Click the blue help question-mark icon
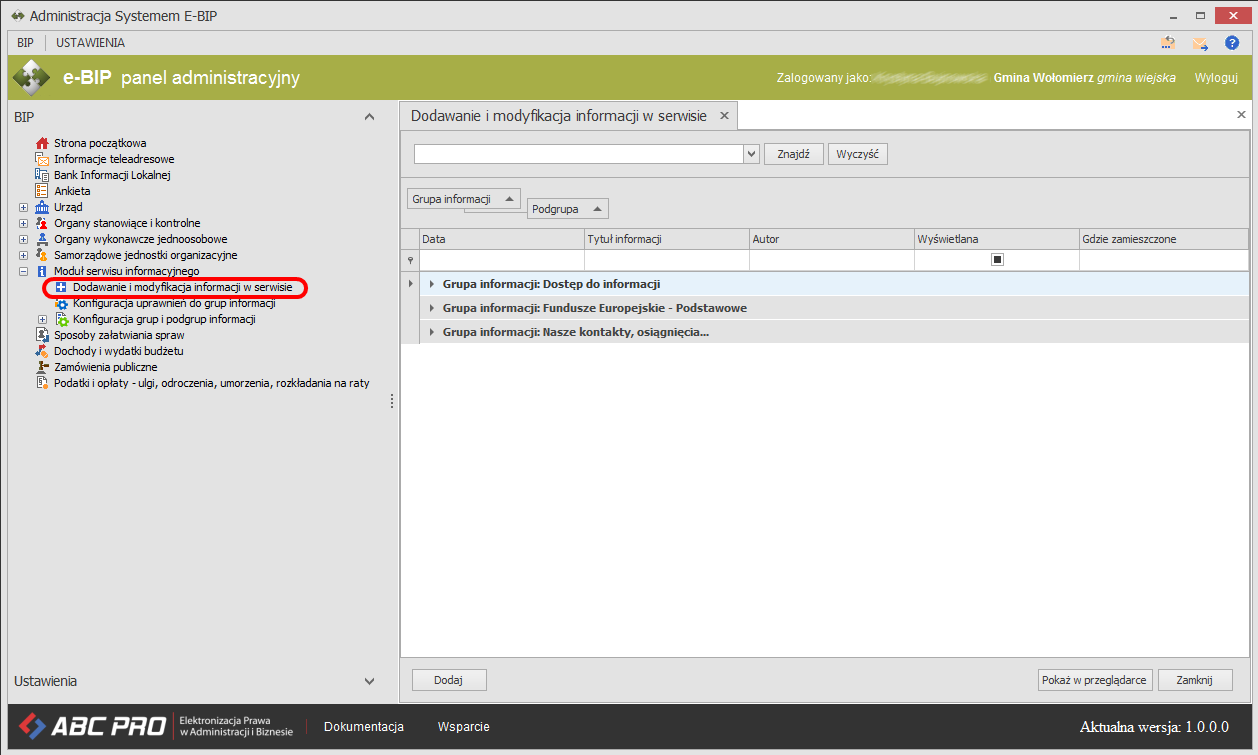This screenshot has height=755, width=1258. [x=1232, y=43]
